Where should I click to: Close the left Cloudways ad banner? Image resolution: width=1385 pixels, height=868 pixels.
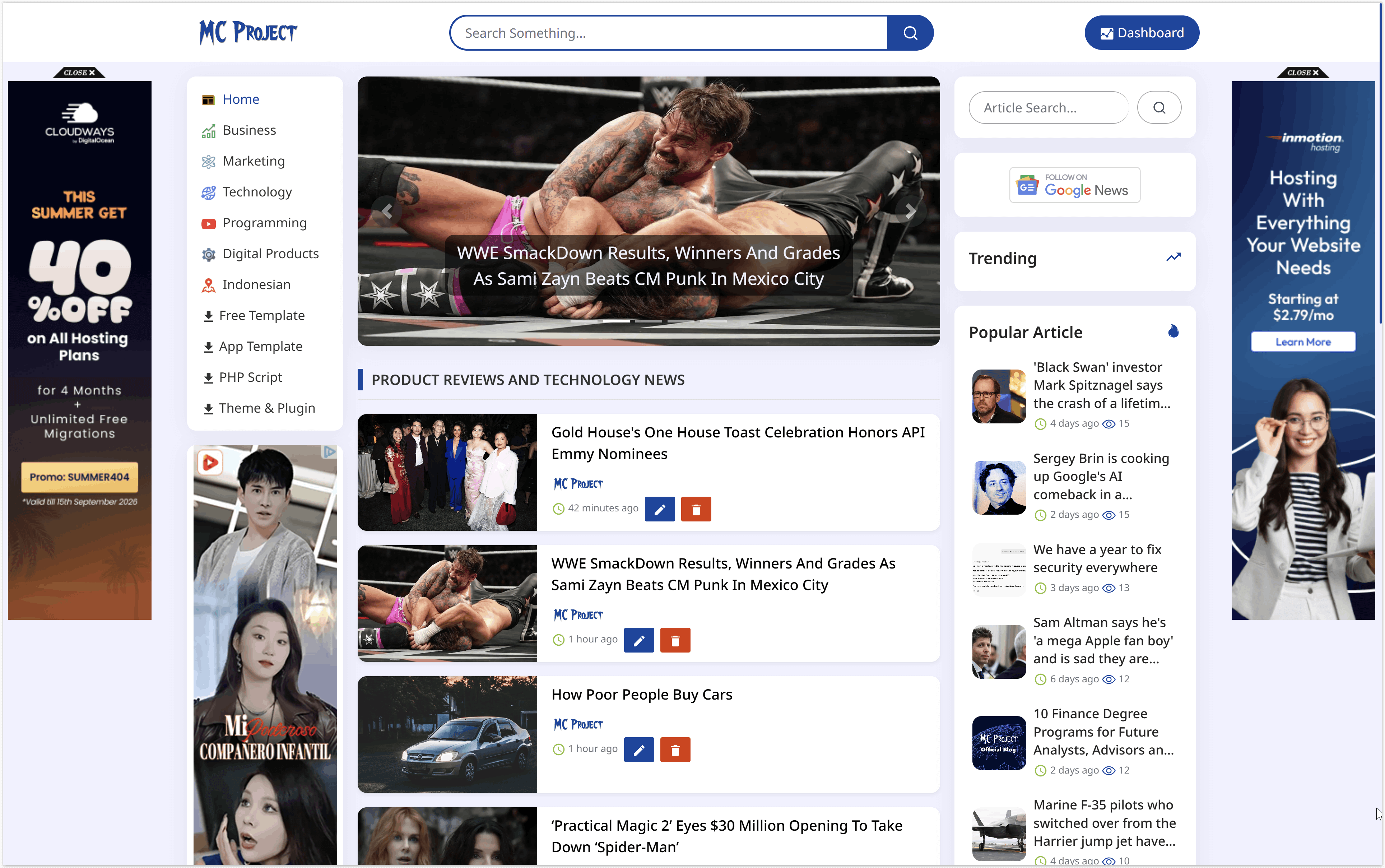pyautogui.click(x=79, y=72)
